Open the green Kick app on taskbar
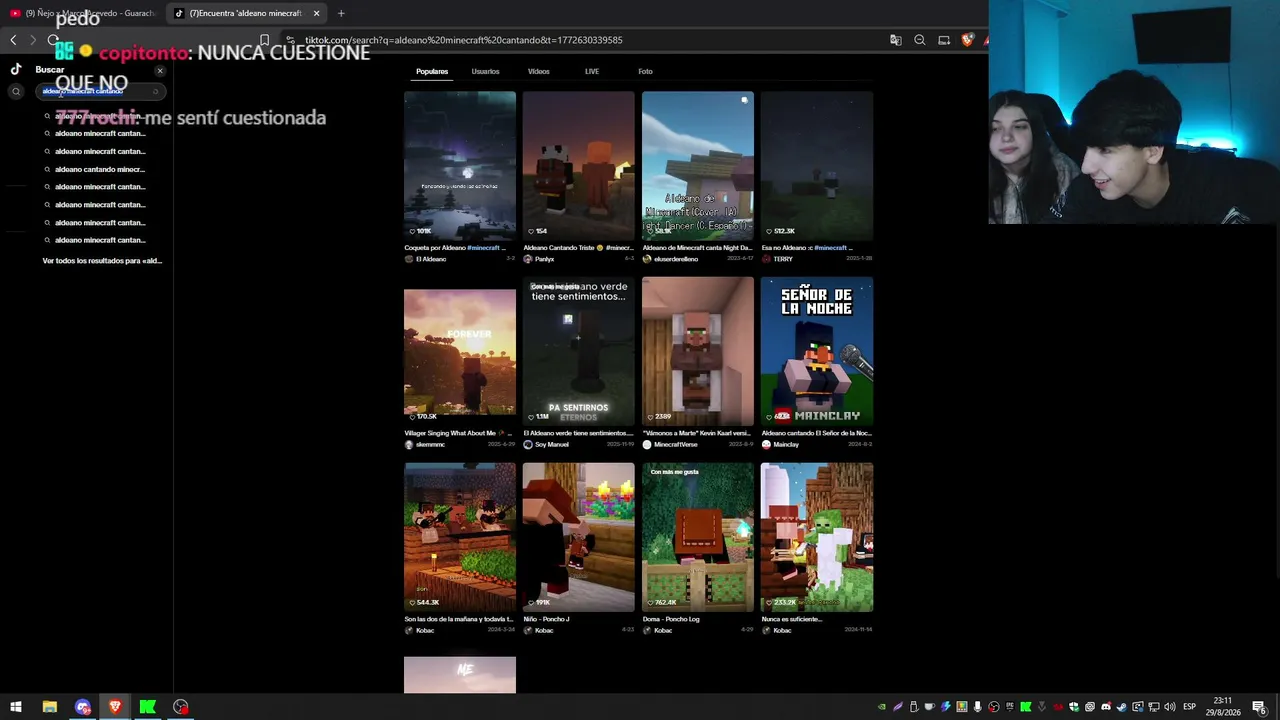 point(148,707)
